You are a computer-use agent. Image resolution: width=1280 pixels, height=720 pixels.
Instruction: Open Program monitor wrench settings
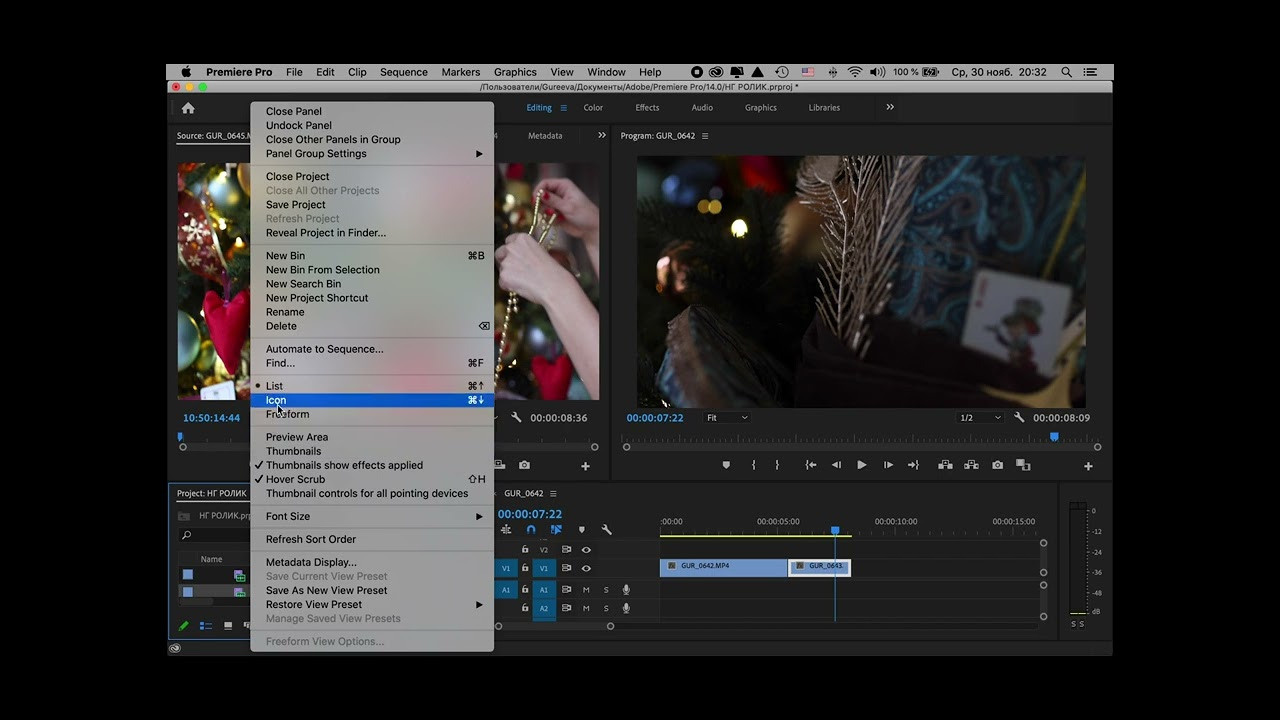click(x=1019, y=418)
